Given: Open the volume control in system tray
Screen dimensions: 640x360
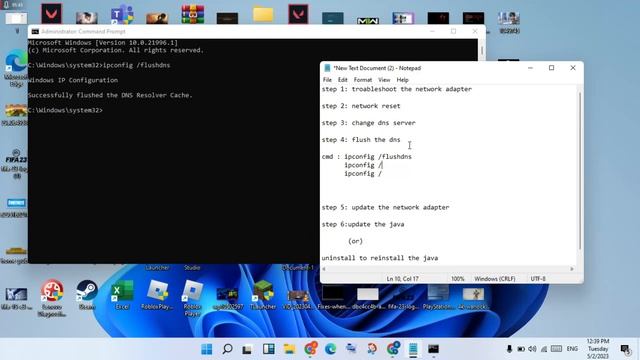Looking at the screenshot, I should point(532,349).
